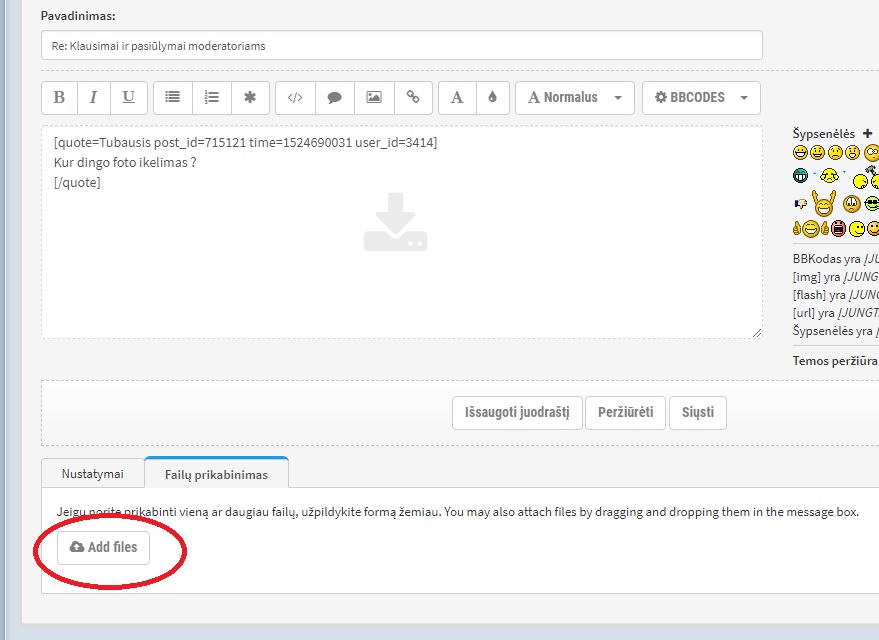
Task: Click the 'Pavadinimas:' label
Action: coord(78,16)
